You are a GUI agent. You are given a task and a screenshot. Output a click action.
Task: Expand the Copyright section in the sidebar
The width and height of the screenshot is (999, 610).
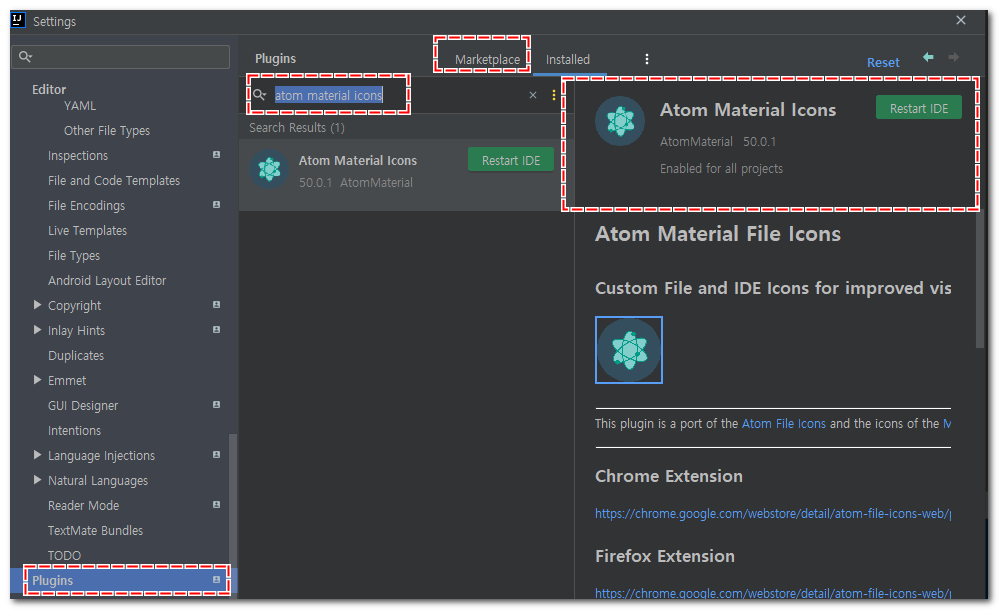coord(38,305)
